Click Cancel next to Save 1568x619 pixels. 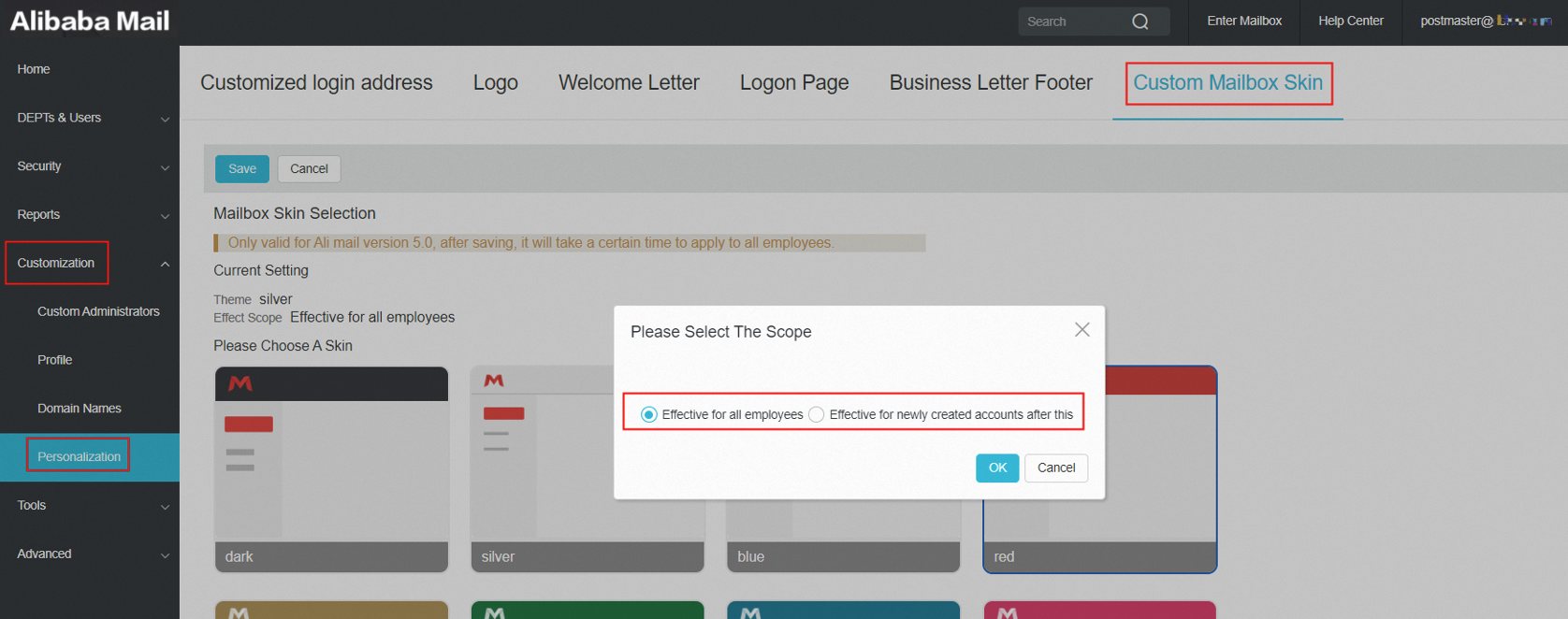click(309, 168)
